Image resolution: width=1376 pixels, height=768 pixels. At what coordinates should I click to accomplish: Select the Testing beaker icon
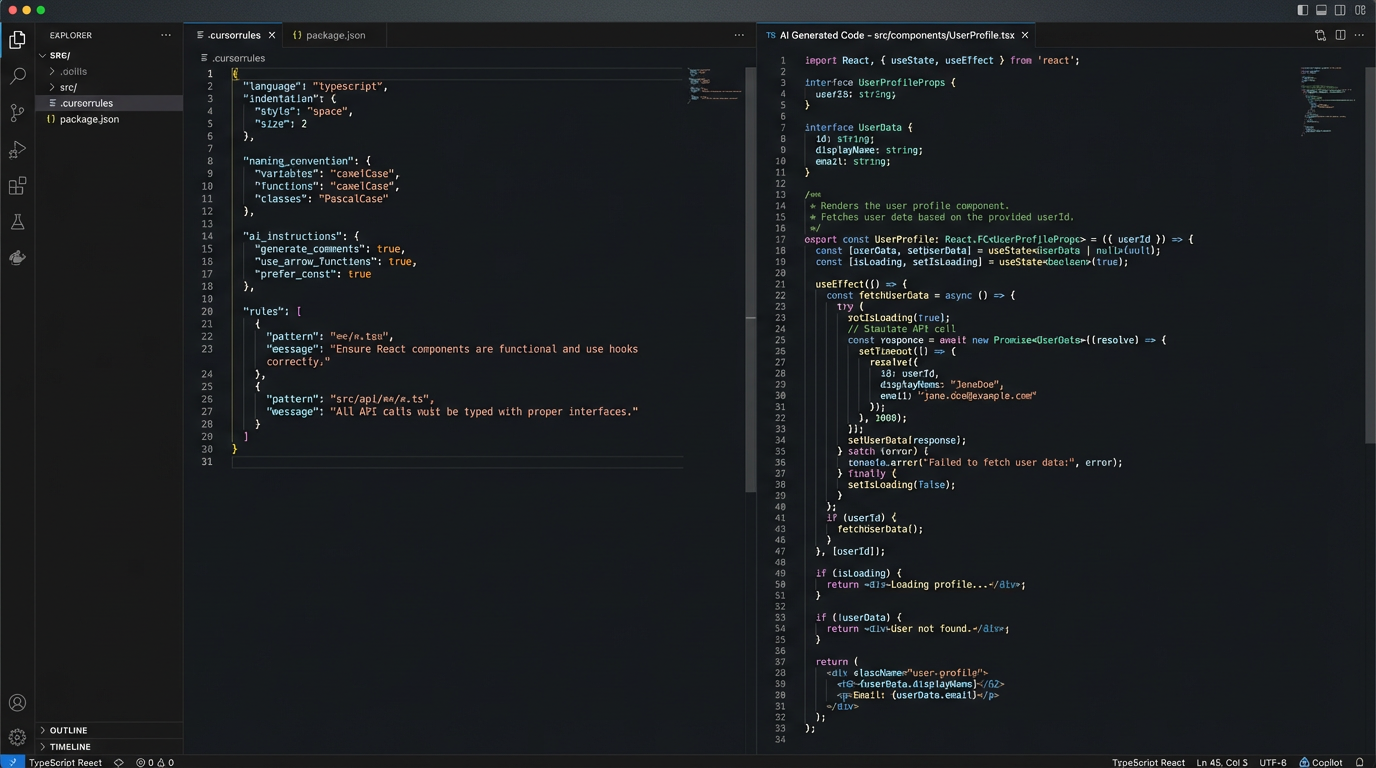17,221
